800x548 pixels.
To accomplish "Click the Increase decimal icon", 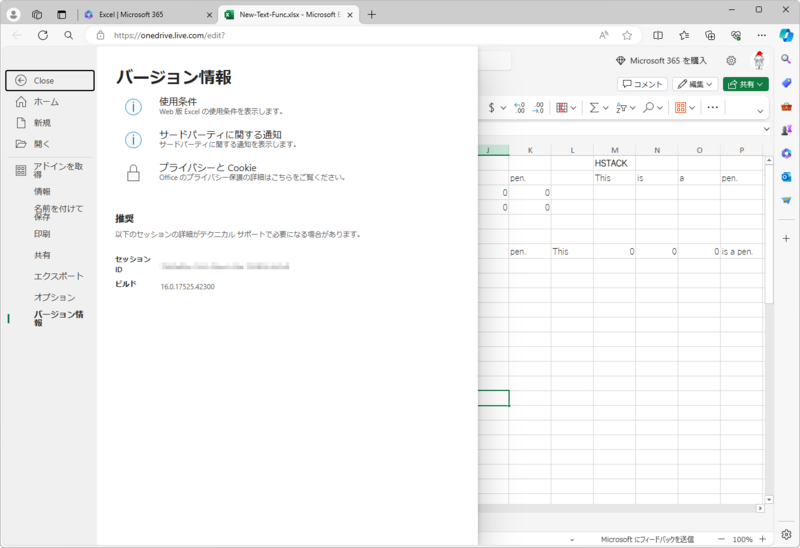I will [519, 107].
